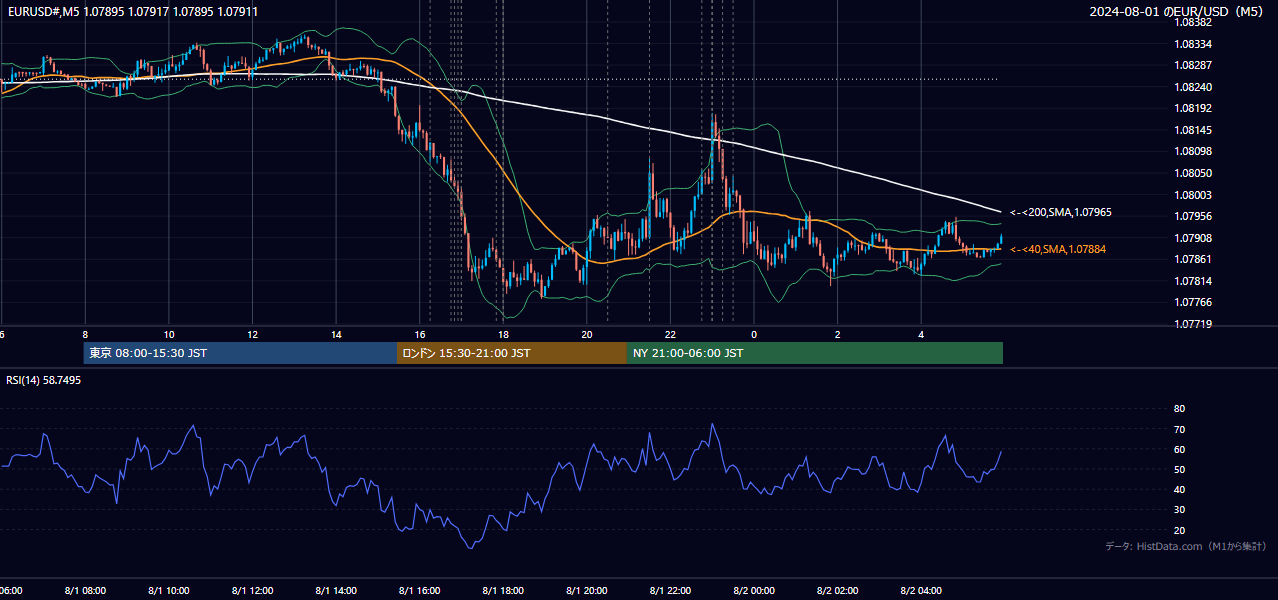Screen dimensions: 1278x600
Task: Click price axis value 1.07861
Action: coord(1193,259)
